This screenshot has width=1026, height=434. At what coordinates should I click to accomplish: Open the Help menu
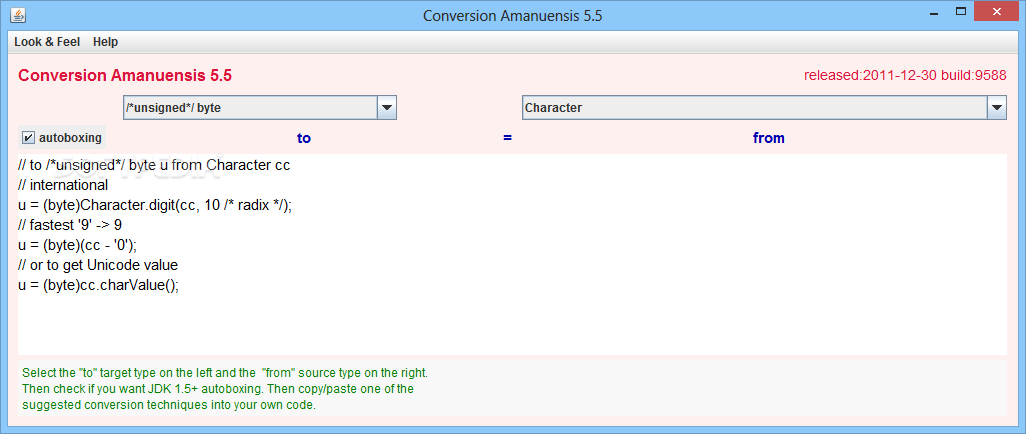(x=105, y=42)
